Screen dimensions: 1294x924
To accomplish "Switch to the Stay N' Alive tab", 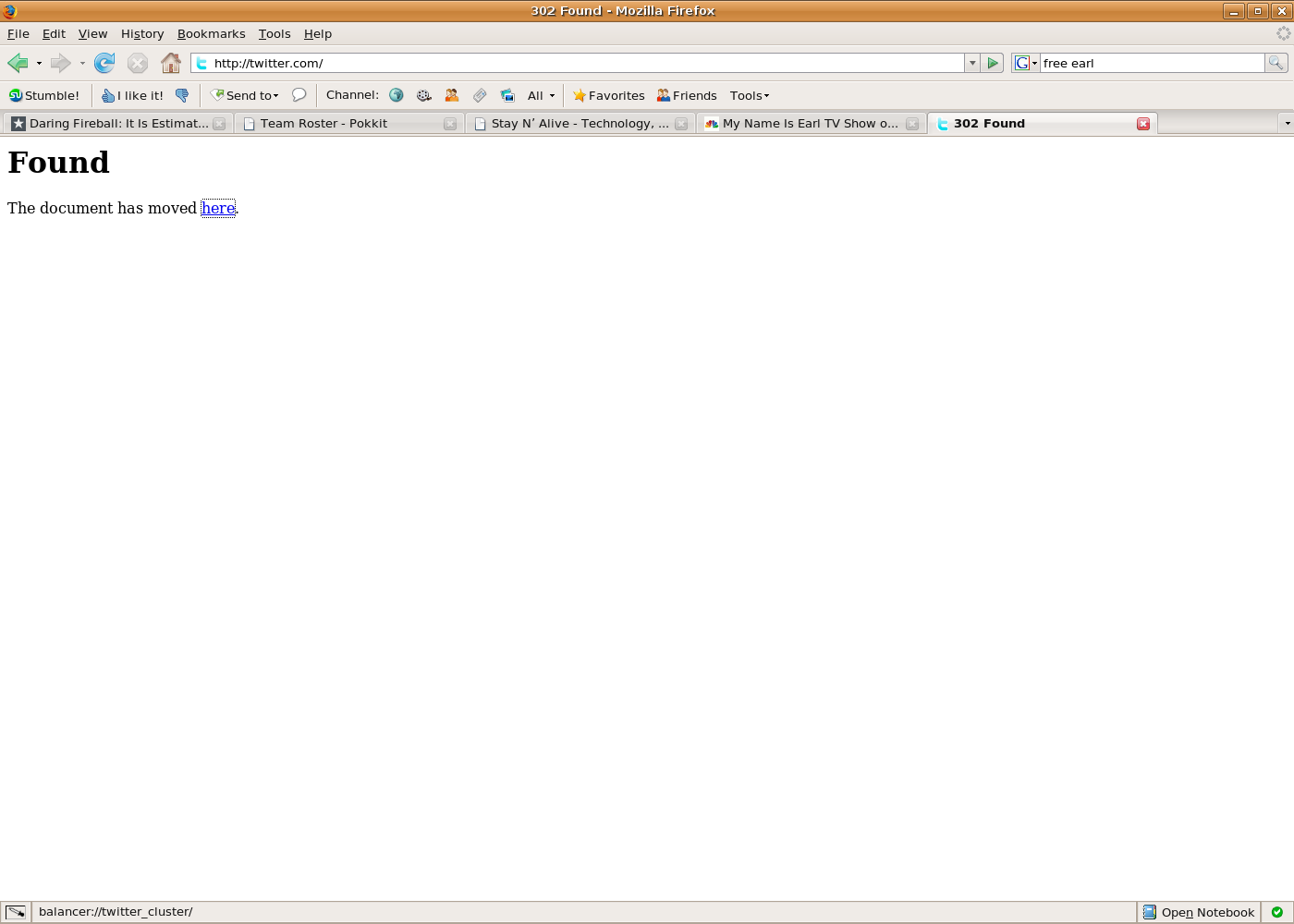I will [x=579, y=123].
